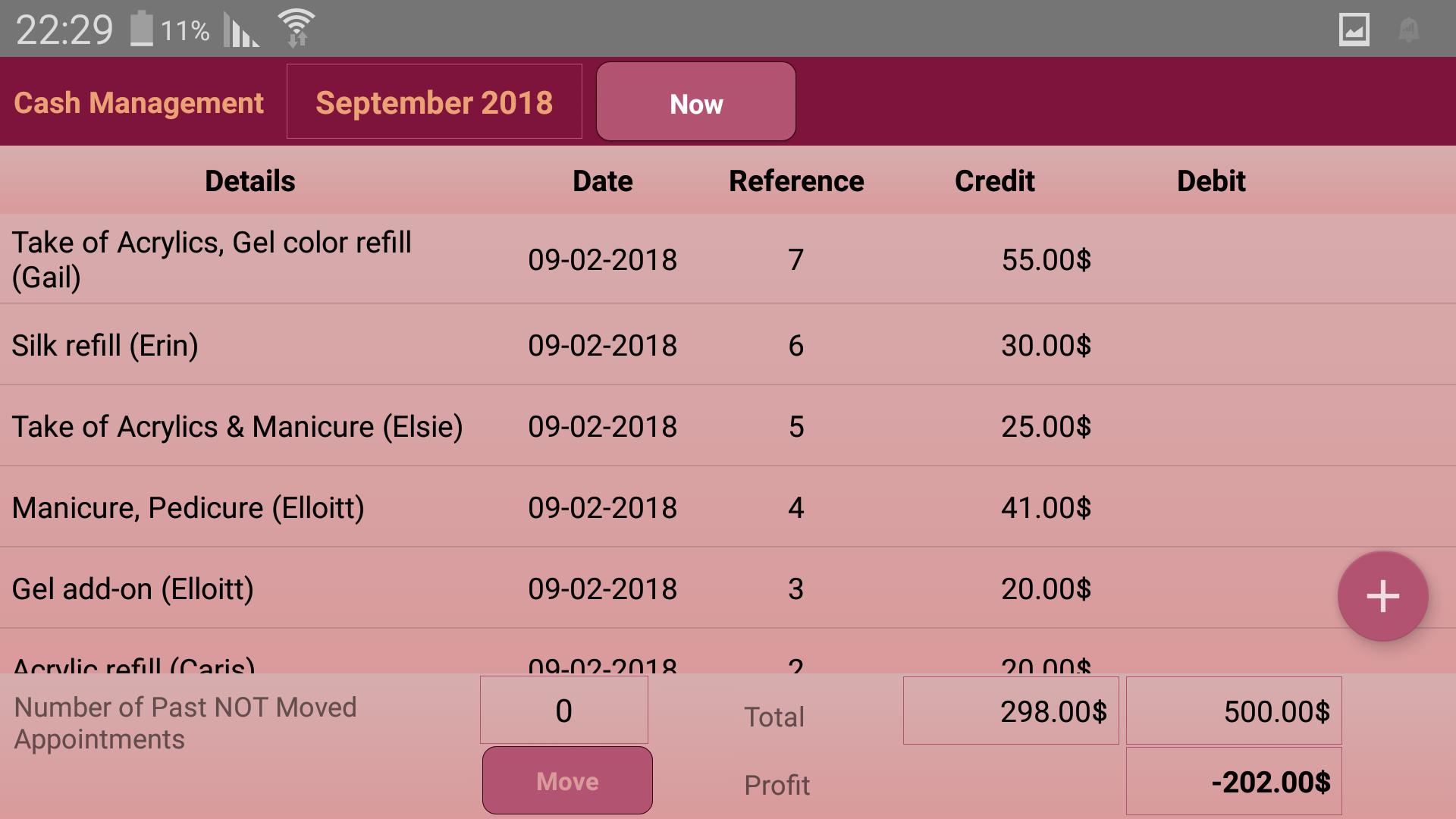Open the September 2018 month selector

pos(435,102)
